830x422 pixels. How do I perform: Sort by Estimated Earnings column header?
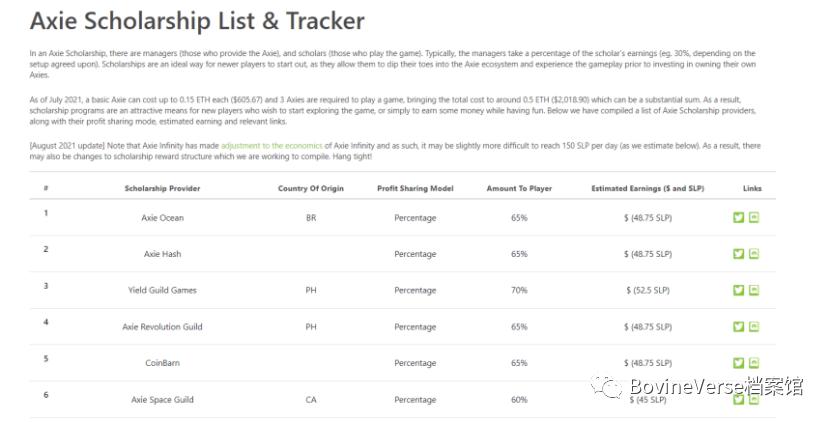[x=648, y=188]
